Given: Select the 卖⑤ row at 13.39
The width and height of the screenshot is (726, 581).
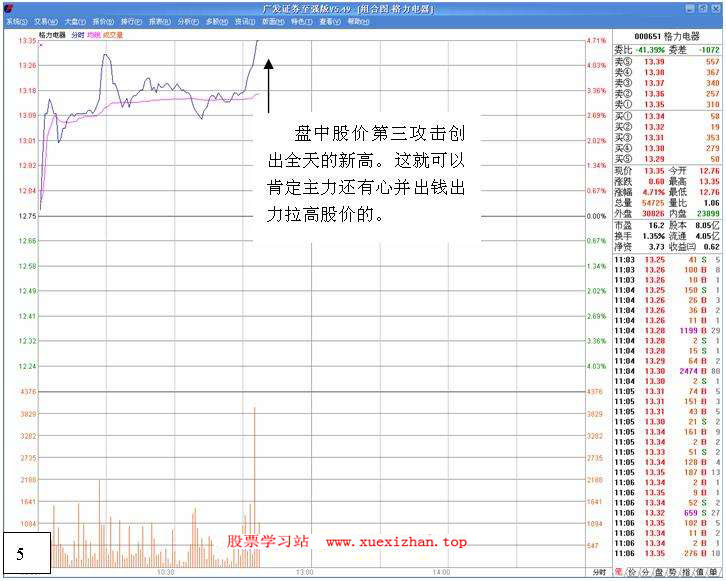Looking at the screenshot, I should click(x=667, y=62).
